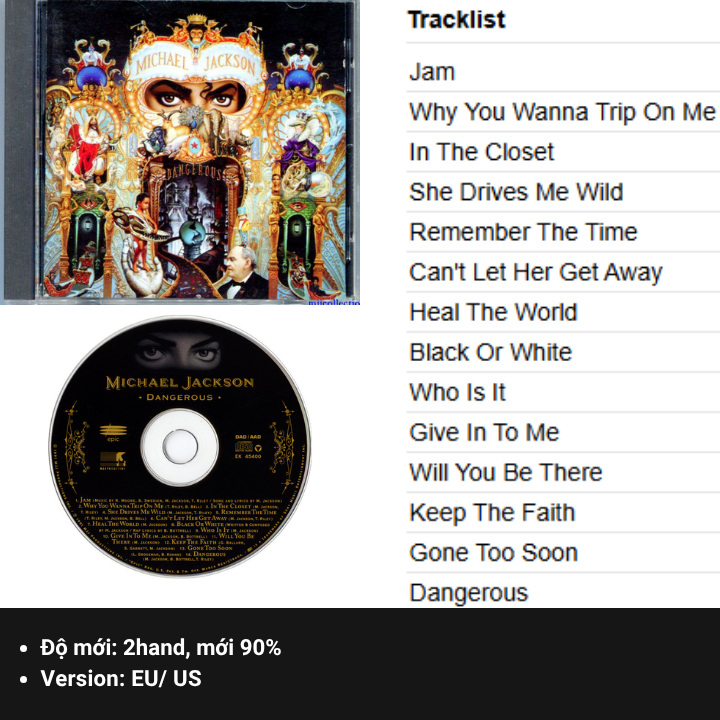Select the Remember The Time track
The width and height of the screenshot is (720, 720).
click(x=523, y=232)
